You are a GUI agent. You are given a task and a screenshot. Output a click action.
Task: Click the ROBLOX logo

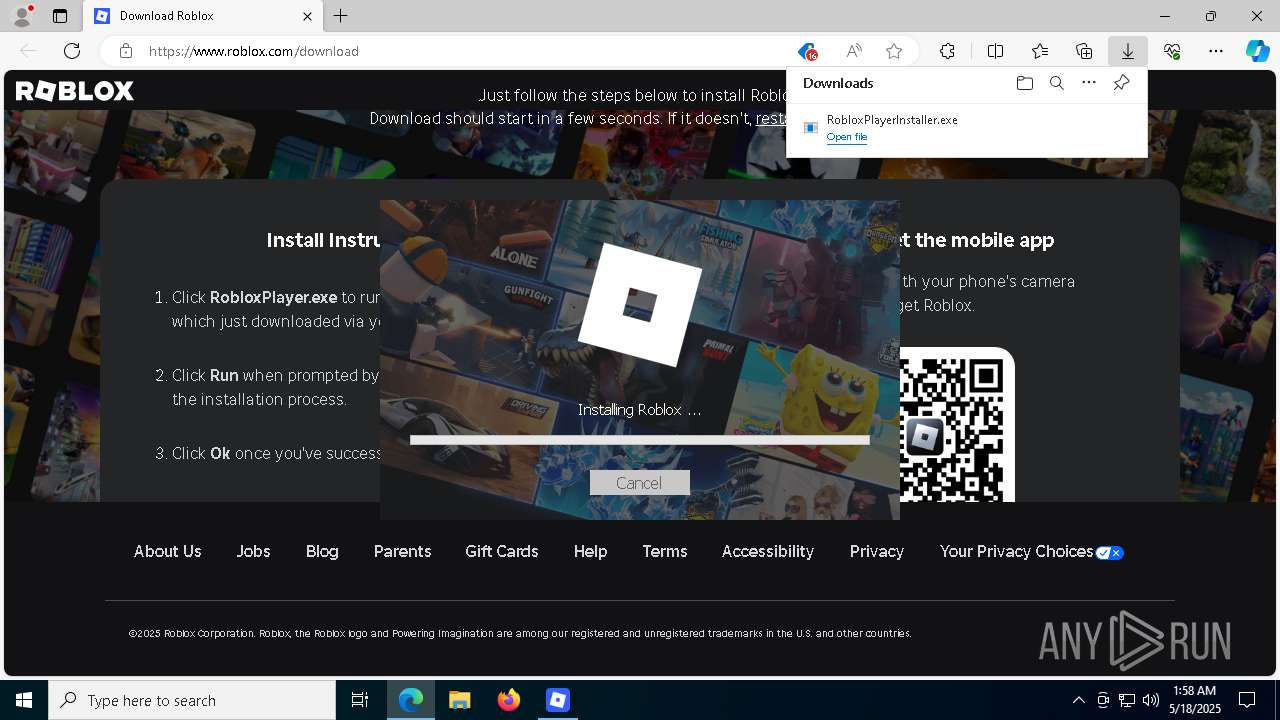pyautogui.click(x=75, y=91)
